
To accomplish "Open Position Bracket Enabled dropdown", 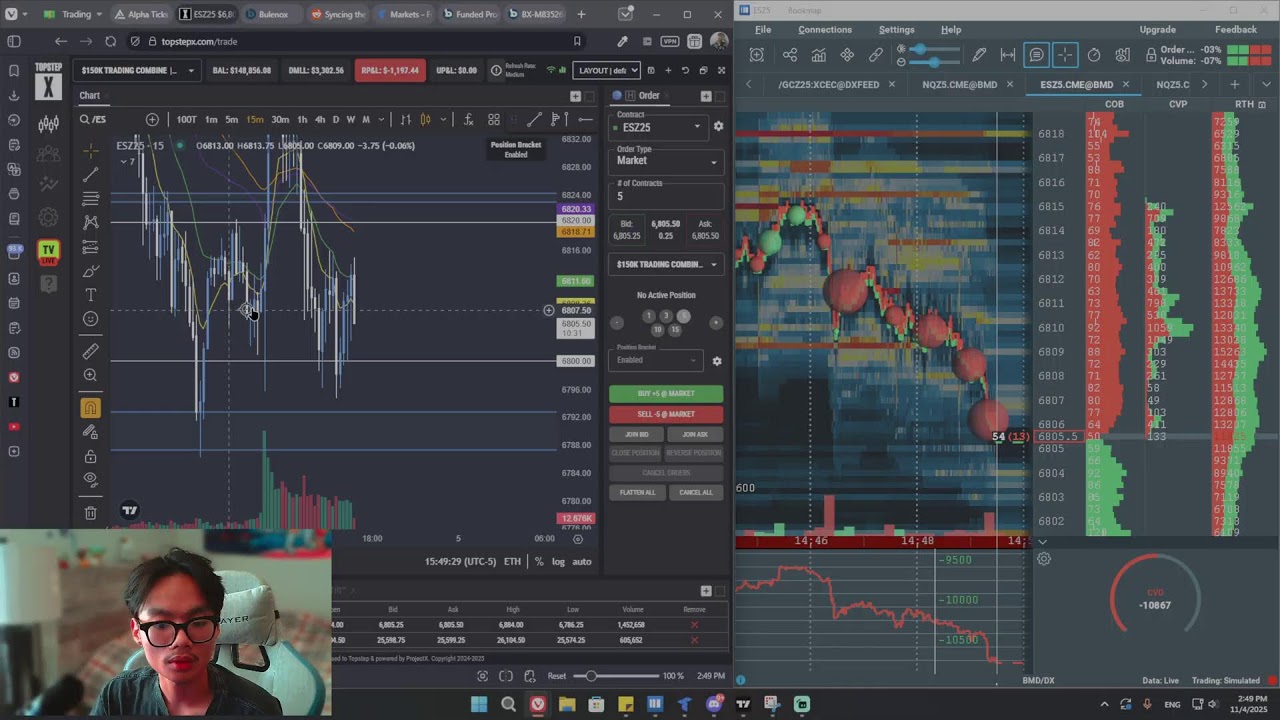I will tap(657, 360).
